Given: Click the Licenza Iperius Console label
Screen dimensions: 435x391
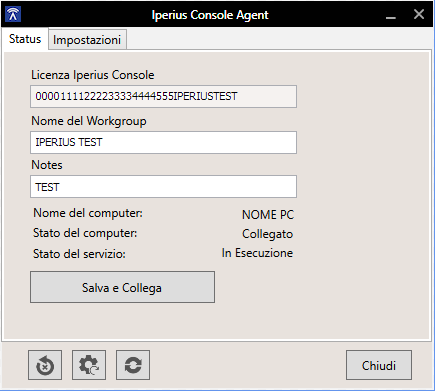Looking at the screenshot, I should pyautogui.click(x=93, y=75).
